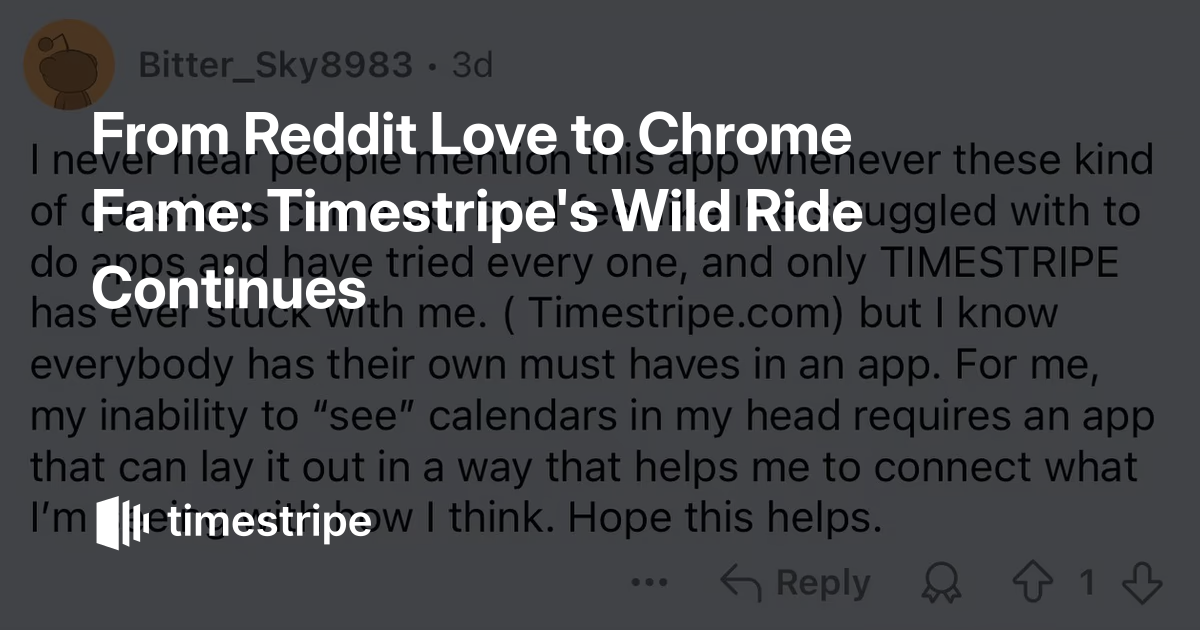This screenshot has height=630, width=1200.
Task: Click the curved reply arrow icon
Action: 741,583
